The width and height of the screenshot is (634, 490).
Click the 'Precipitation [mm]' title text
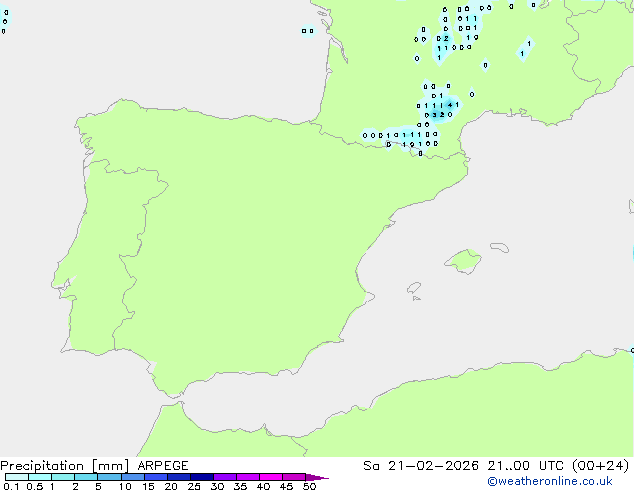pyautogui.click(x=65, y=466)
